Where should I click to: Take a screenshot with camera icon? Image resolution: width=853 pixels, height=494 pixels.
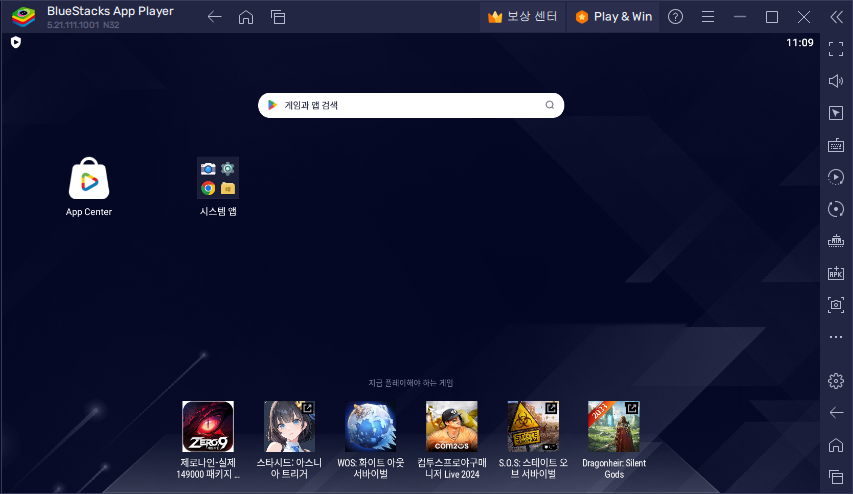point(836,305)
